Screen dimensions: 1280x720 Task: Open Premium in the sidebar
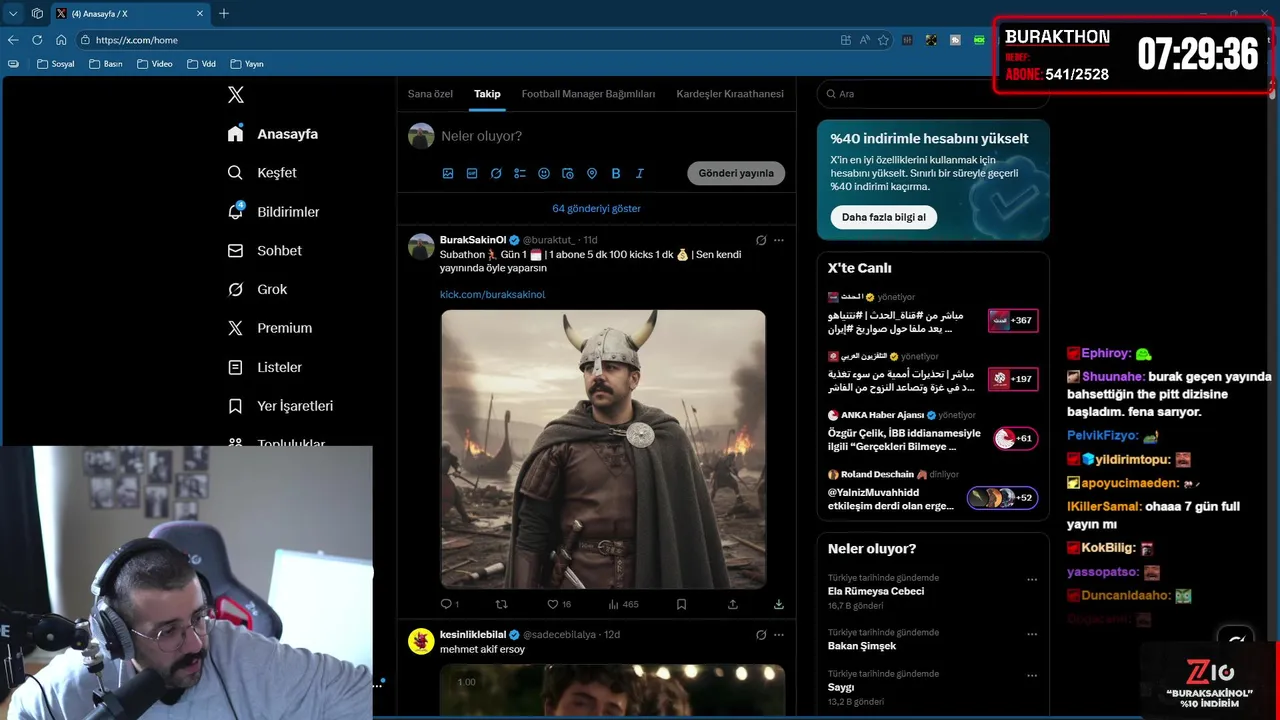[270, 328]
